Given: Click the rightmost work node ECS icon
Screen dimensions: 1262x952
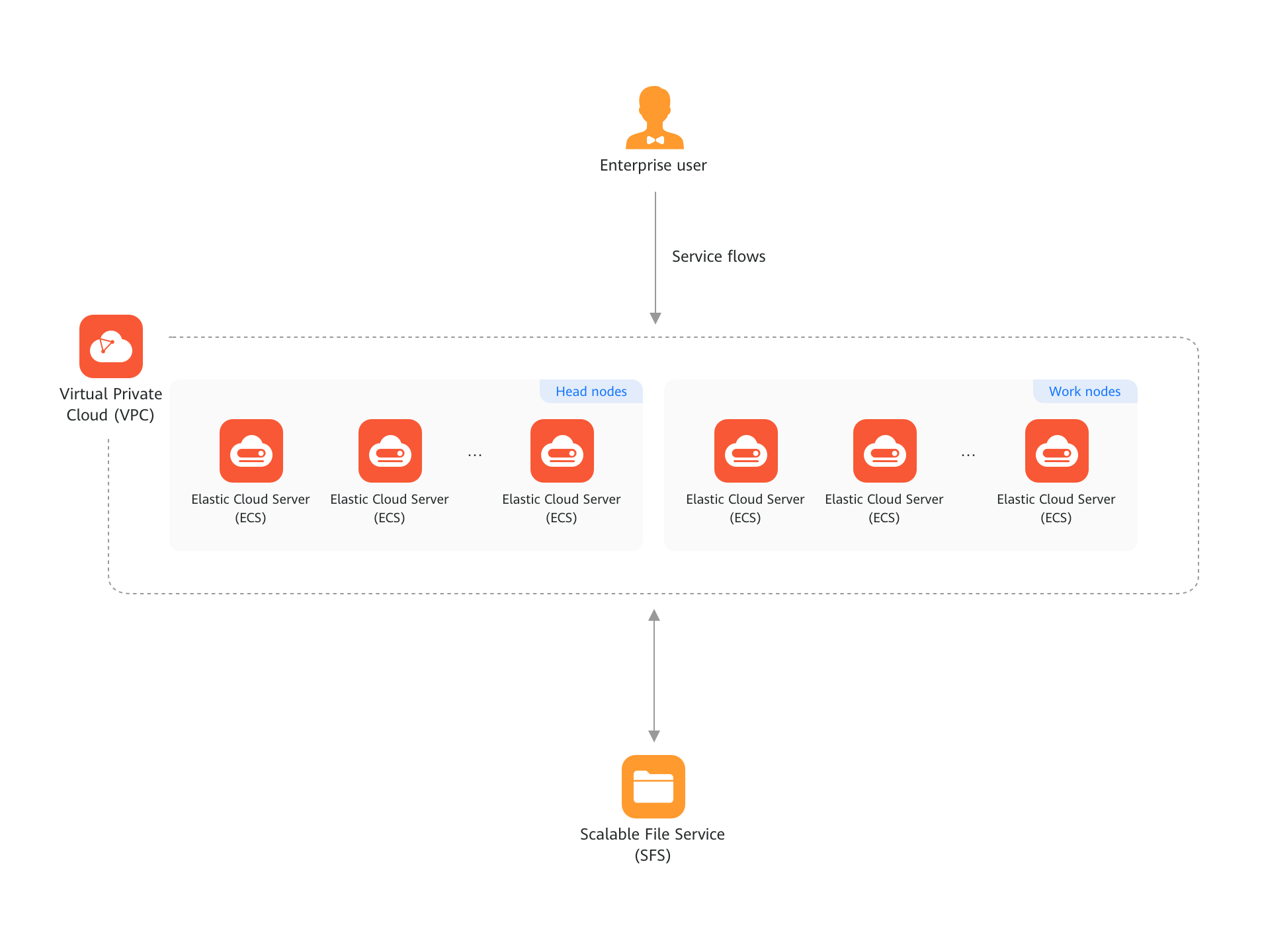Looking at the screenshot, I should point(1056,451).
